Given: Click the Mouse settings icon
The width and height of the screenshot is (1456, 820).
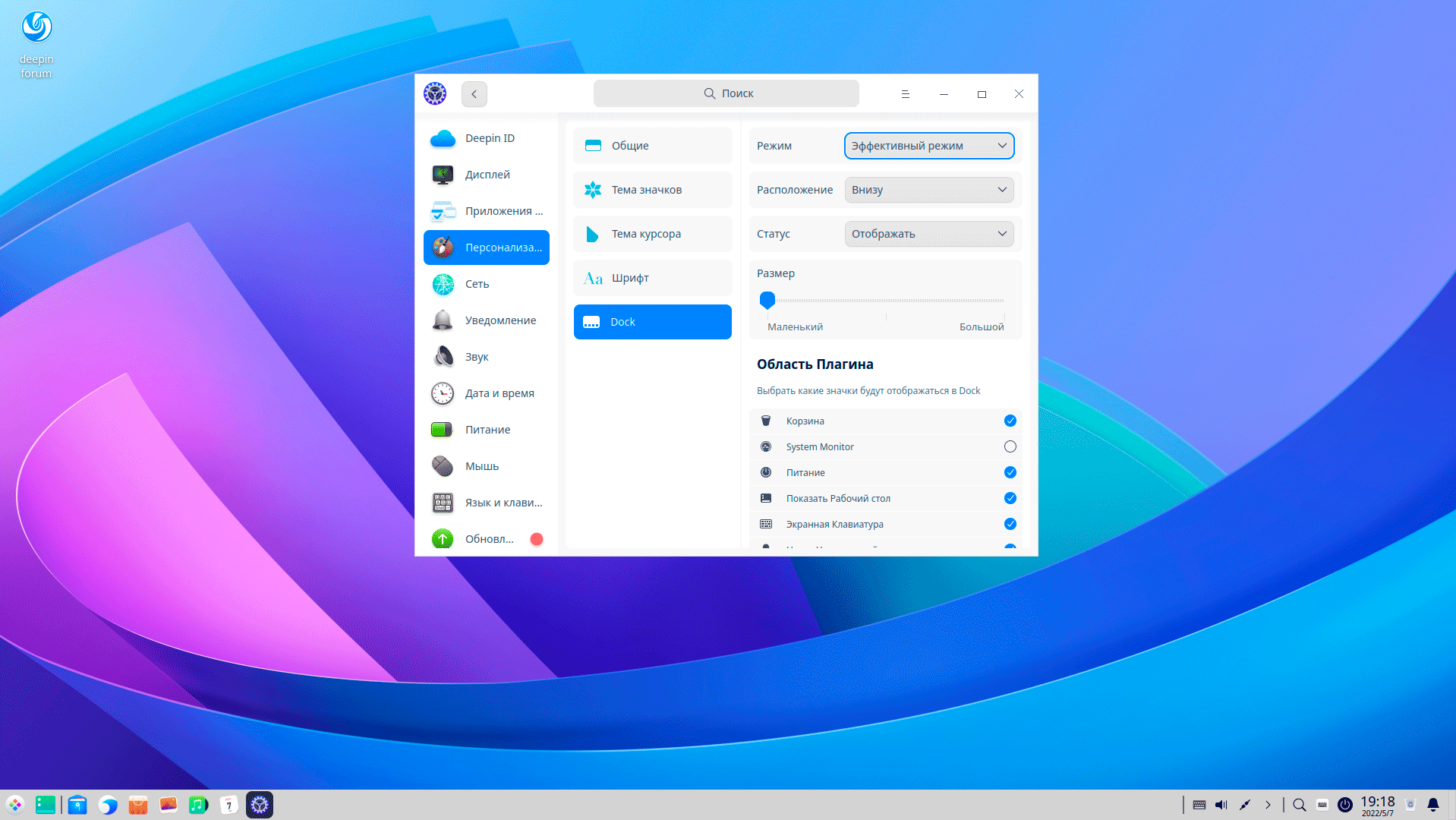Looking at the screenshot, I should click(x=443, y=466).
